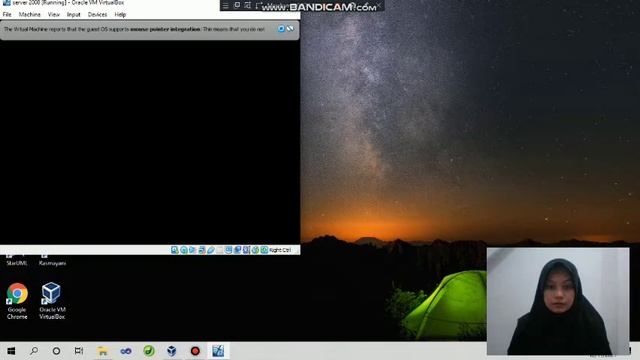Click the optical disk status icon
The width and height of the screenshot is (640, 360).
coord(184,250)
